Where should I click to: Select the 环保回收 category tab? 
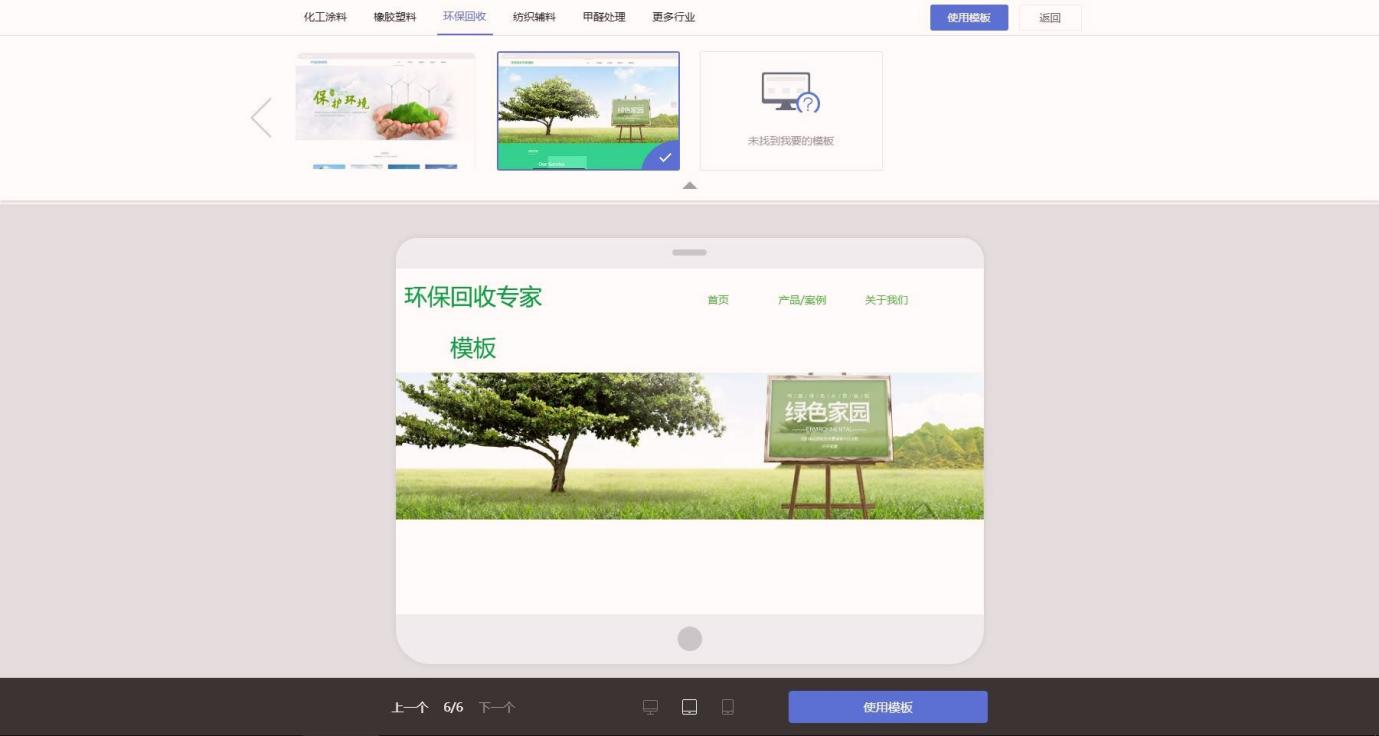[x=466, y=17]
